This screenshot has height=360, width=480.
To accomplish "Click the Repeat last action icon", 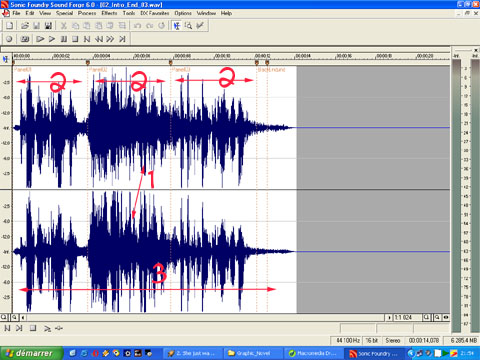I will (162, 26).
